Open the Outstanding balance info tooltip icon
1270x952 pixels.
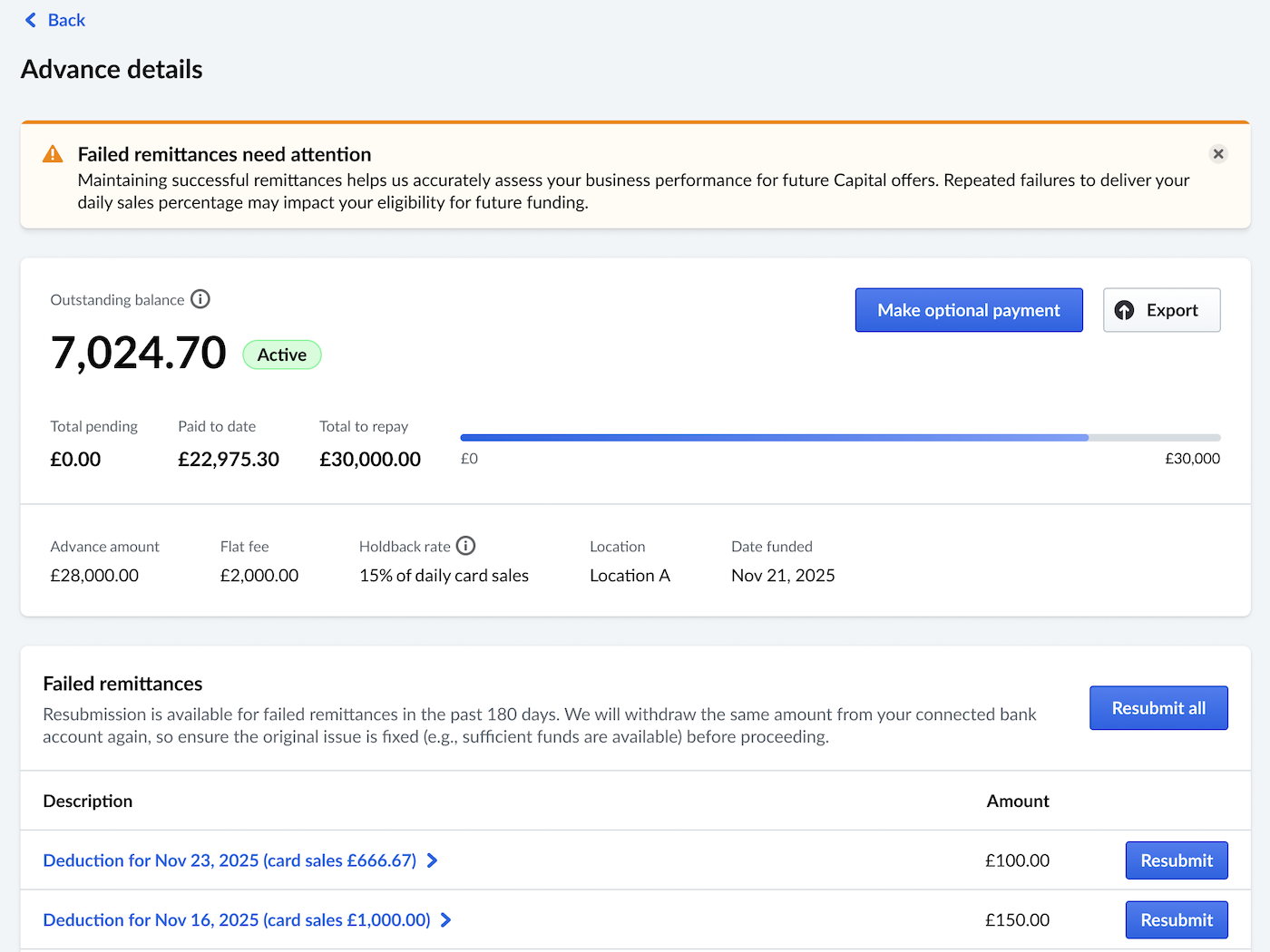click(200, 299)
